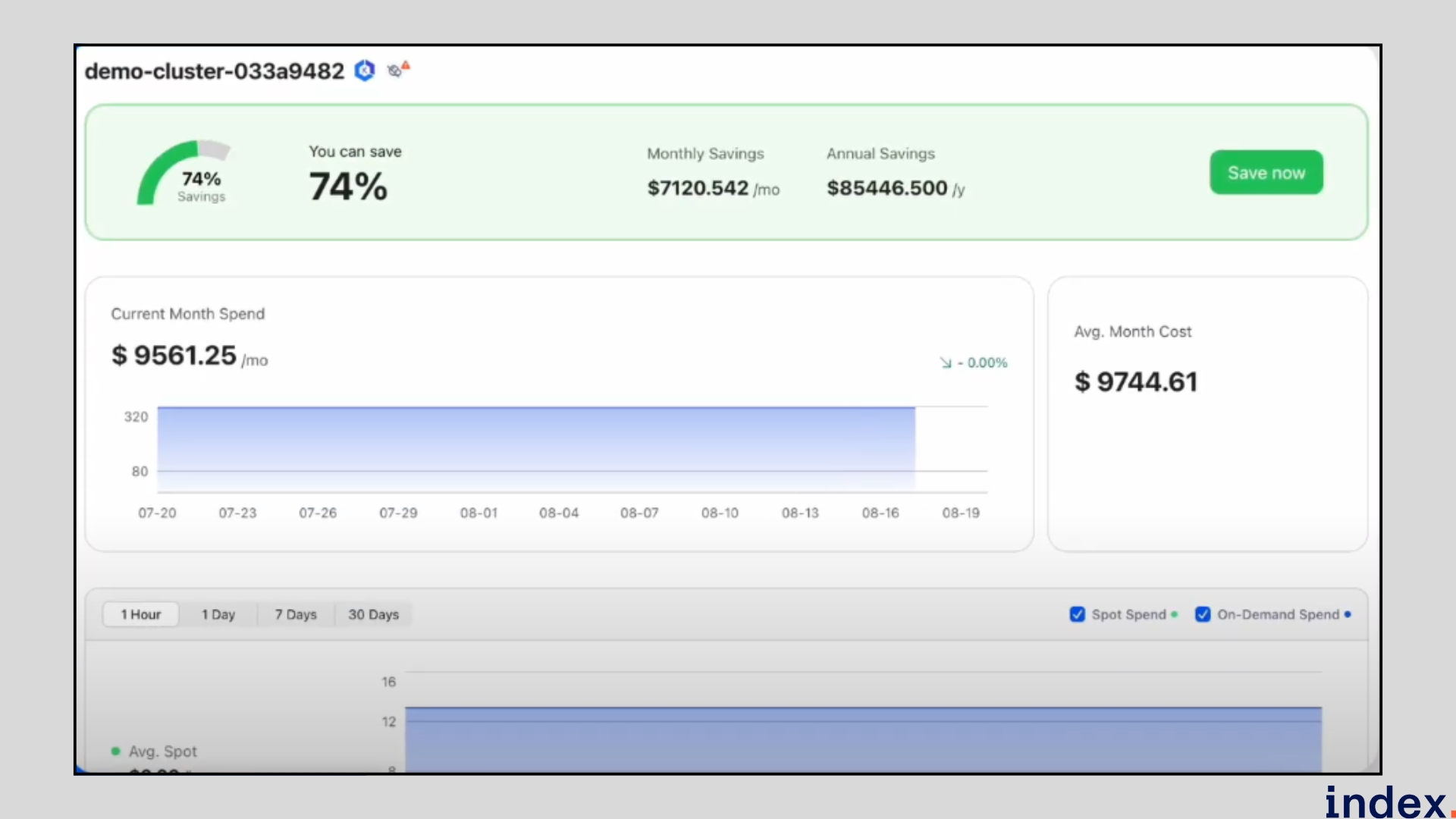The image size is (1456, 819).
Task: Click the downward trend arrow icon
Action: [946, 363]
